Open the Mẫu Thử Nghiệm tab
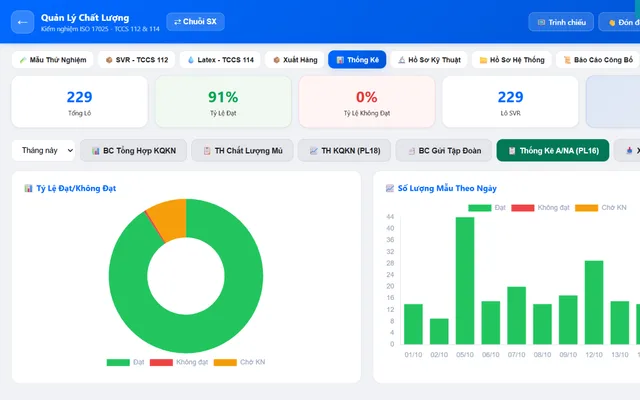This screenshot has height=400, width=640. tap(53, 60)
